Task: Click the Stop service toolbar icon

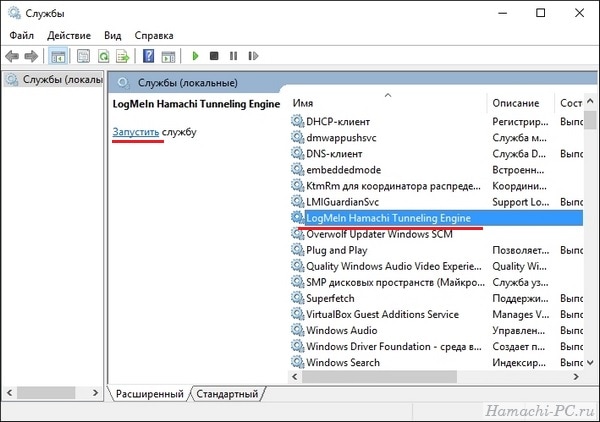Action: point(214,56)
